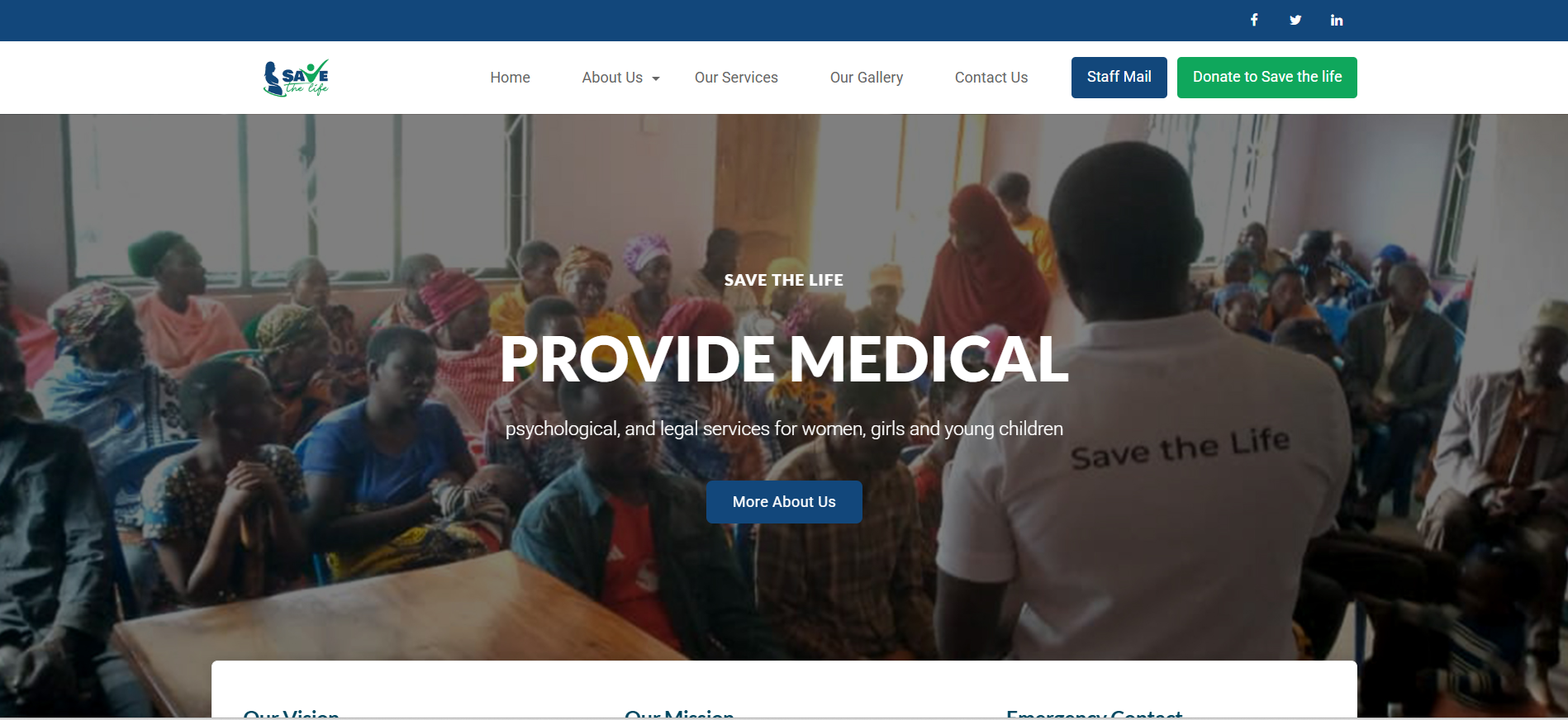
Task: Open the Facebook social icon
Action: [x=1254, y=20]
